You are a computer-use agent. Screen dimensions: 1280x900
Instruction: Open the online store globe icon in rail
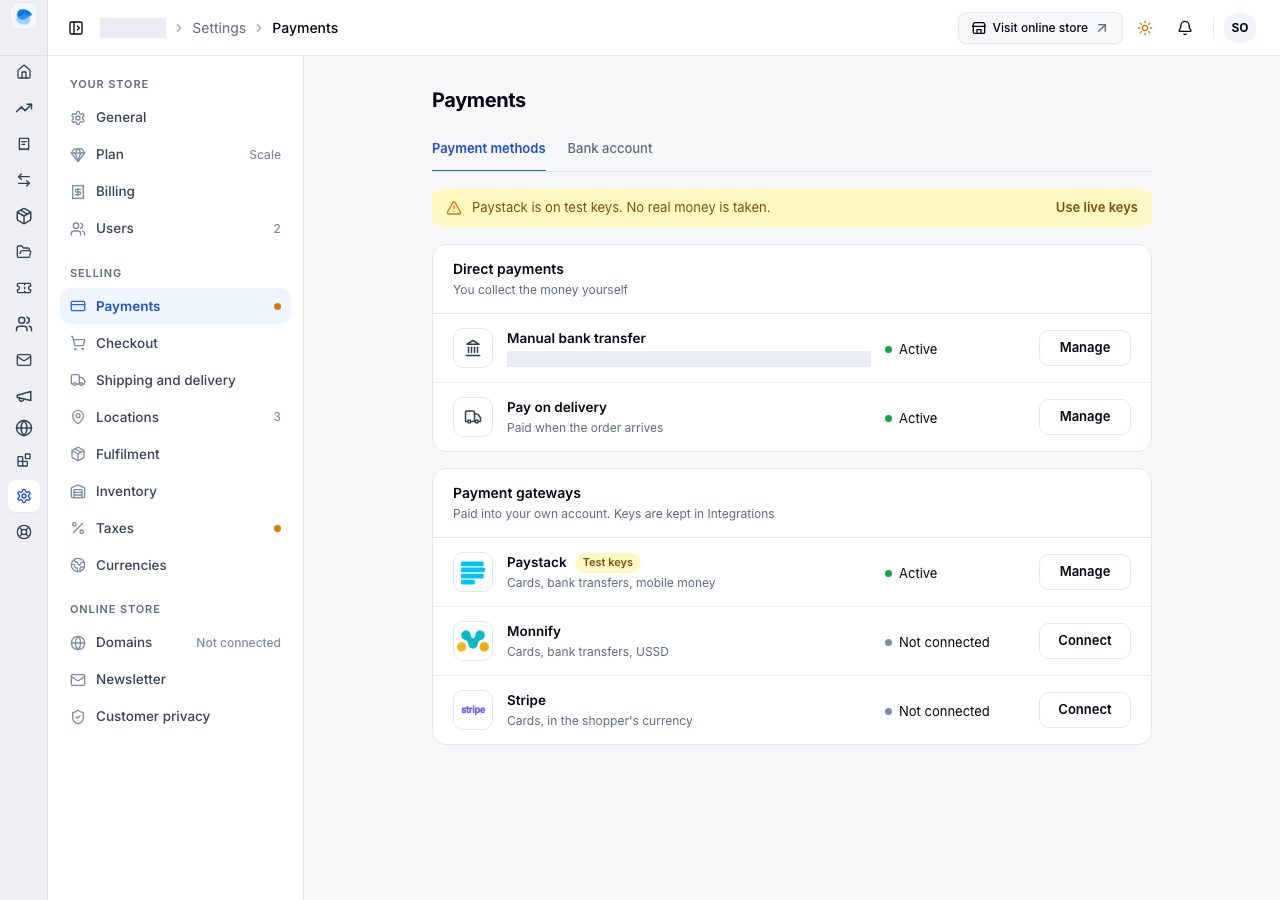(x=24, y=428)
